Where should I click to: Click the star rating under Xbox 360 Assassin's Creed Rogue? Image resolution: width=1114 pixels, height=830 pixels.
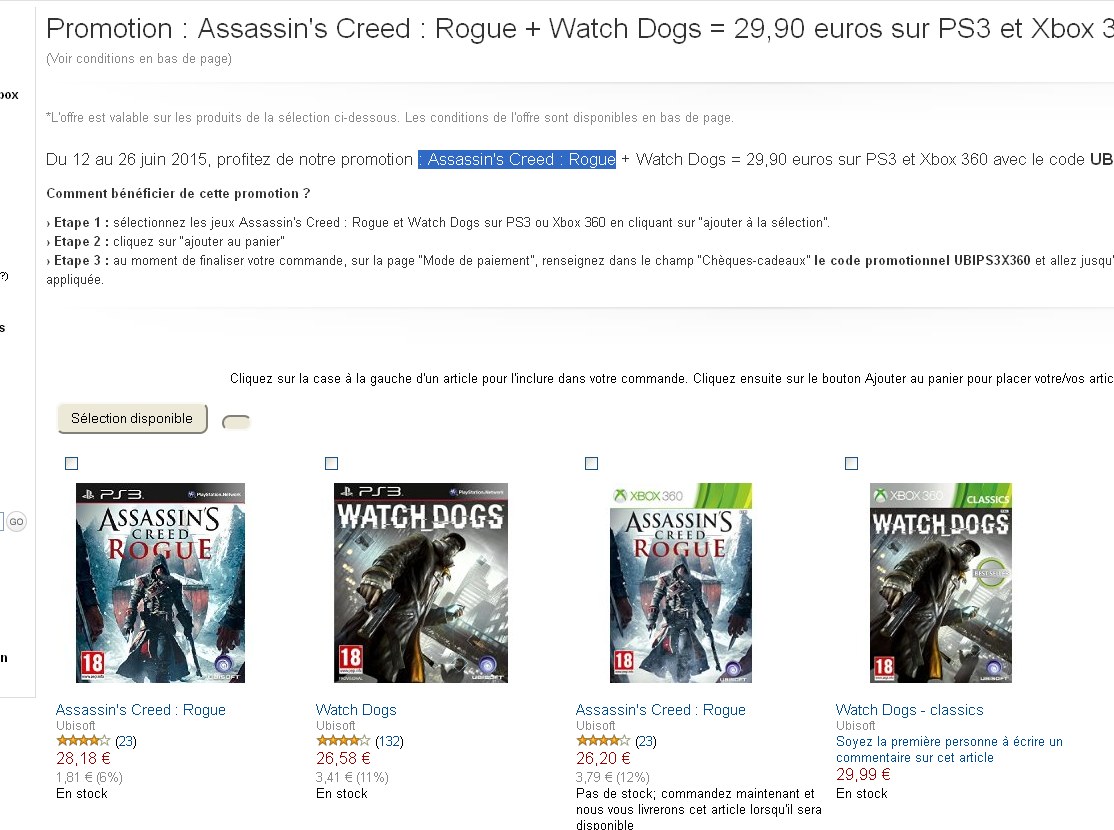[603, 740]
